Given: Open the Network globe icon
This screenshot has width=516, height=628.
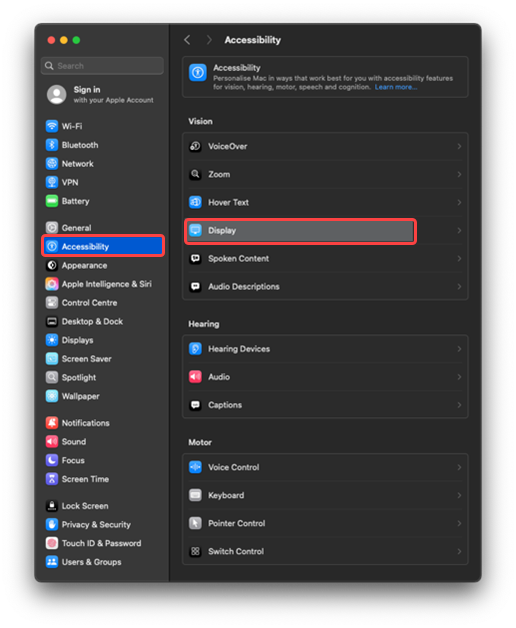Looking at the screenshot, I should [52, 163].
